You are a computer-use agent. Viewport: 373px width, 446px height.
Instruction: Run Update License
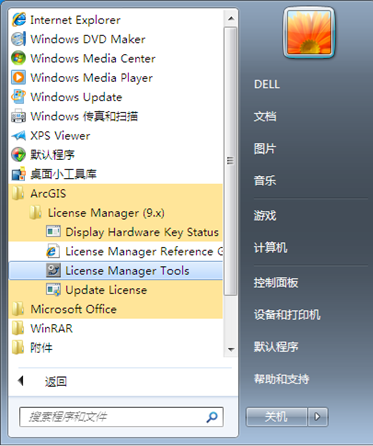tap(115, 290)
